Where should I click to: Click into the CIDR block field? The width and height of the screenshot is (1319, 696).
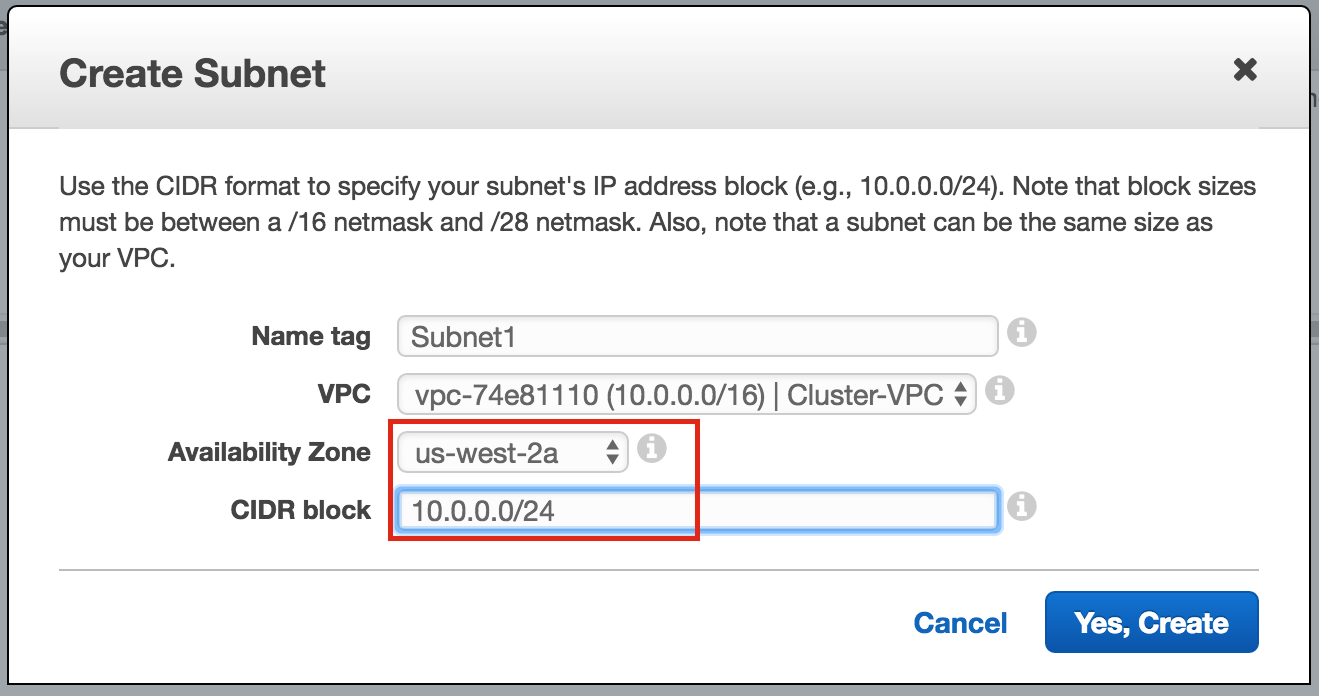coord(697,510)
